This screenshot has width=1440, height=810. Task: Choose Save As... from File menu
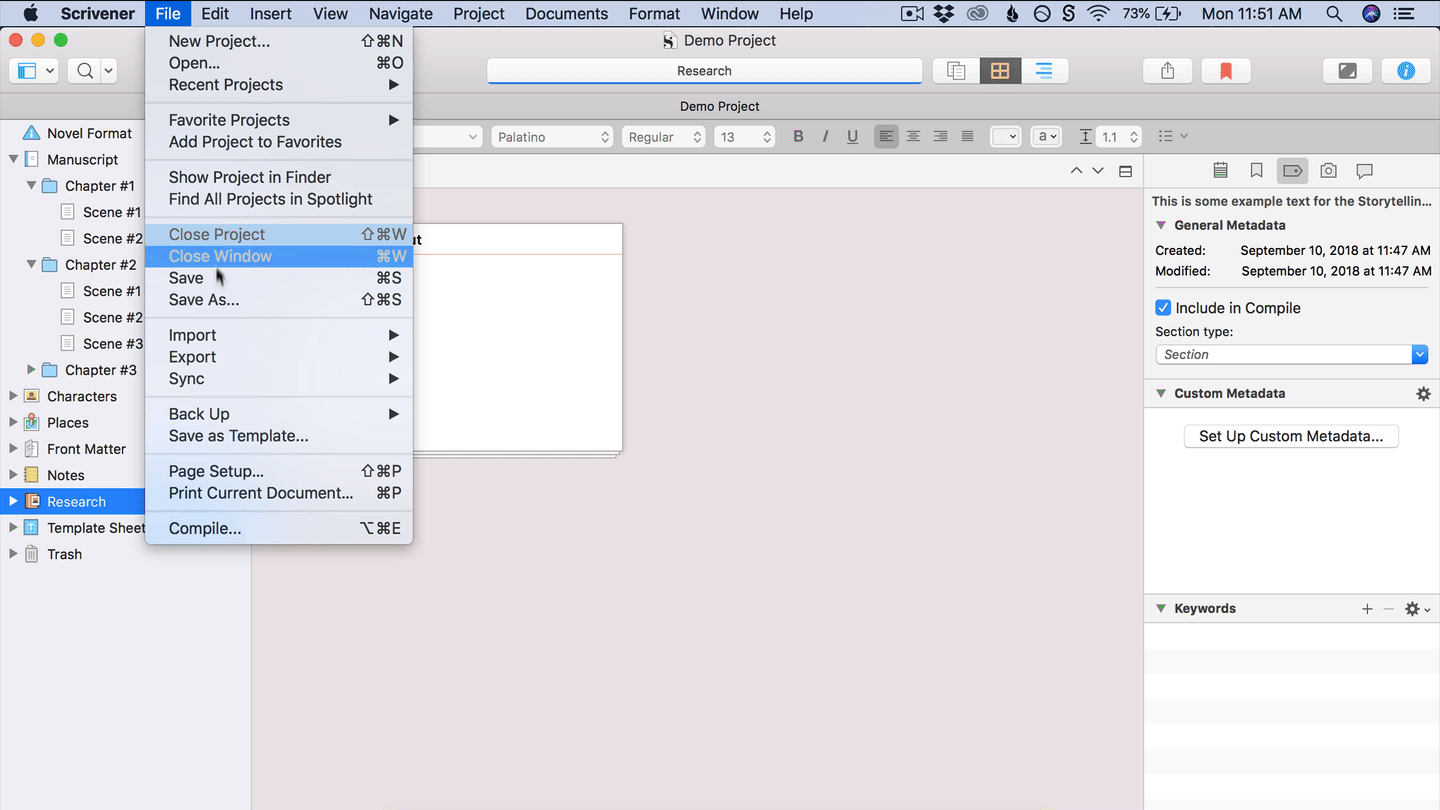pyautogui.click(x=279, y=300)
